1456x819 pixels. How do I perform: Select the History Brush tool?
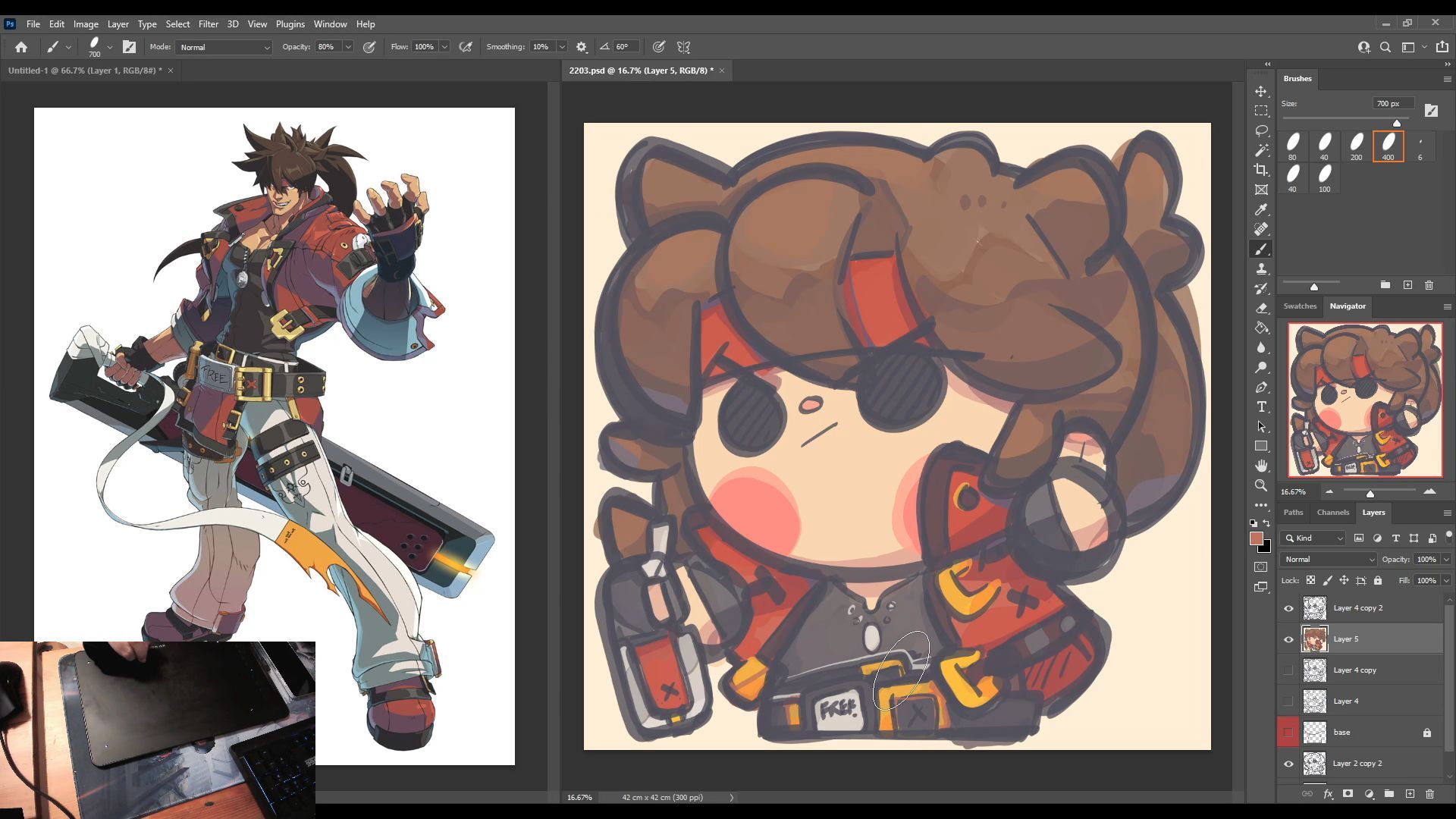click(x=1261, y=288)
